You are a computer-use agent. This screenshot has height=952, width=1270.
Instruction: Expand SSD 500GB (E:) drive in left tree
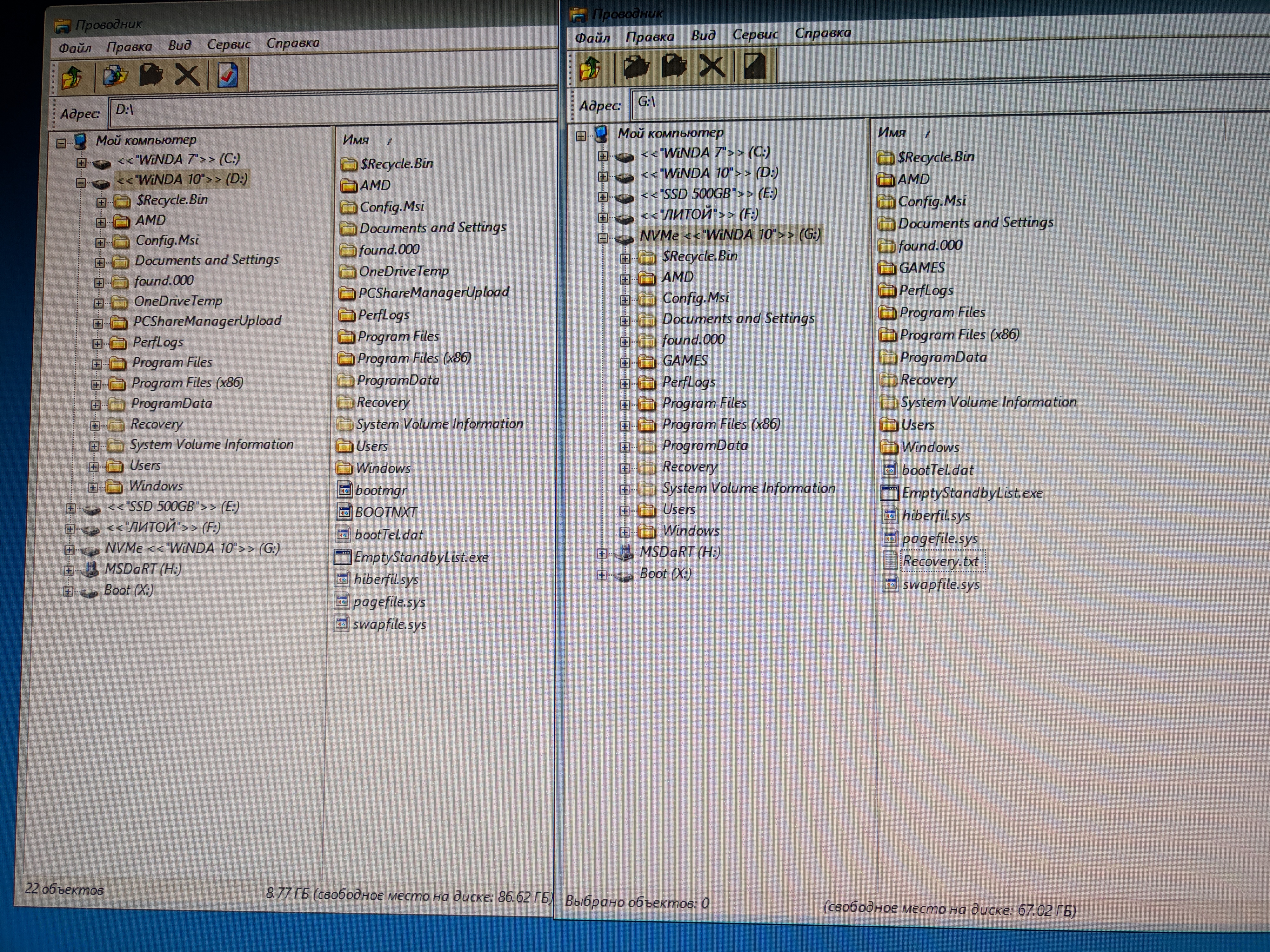[x=70, y=508]
